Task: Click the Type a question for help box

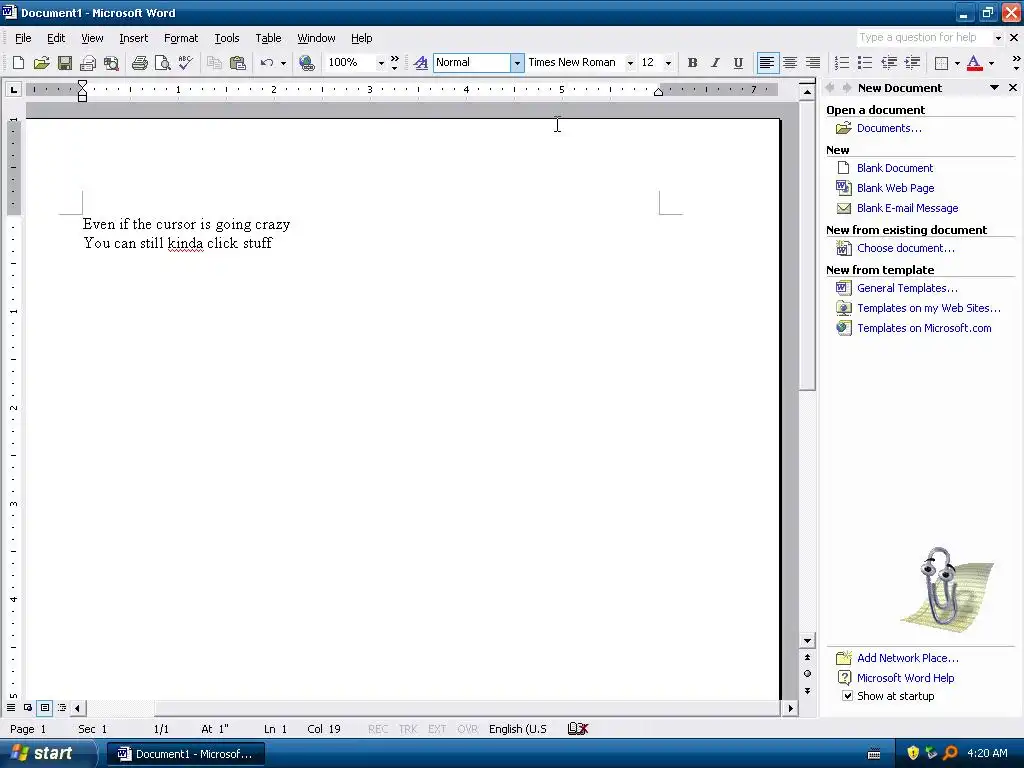Action: [924, 37]
